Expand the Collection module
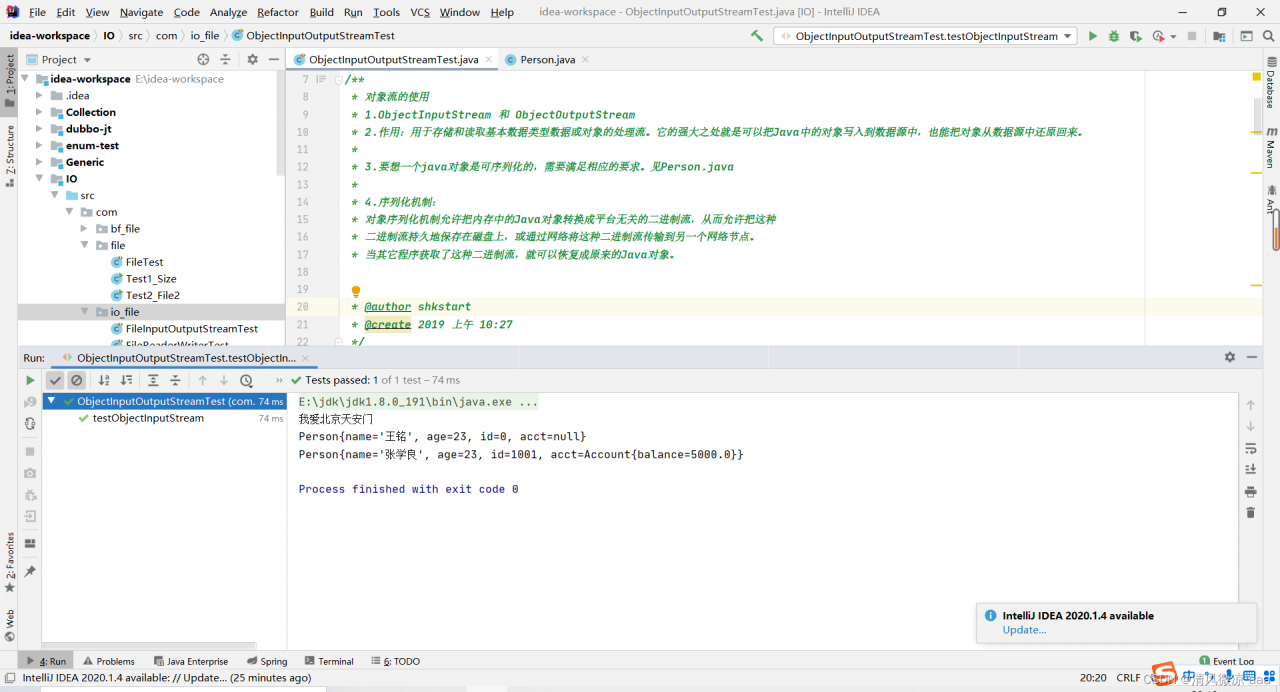The image size is (1280, 692). click(x=39, y=112)
